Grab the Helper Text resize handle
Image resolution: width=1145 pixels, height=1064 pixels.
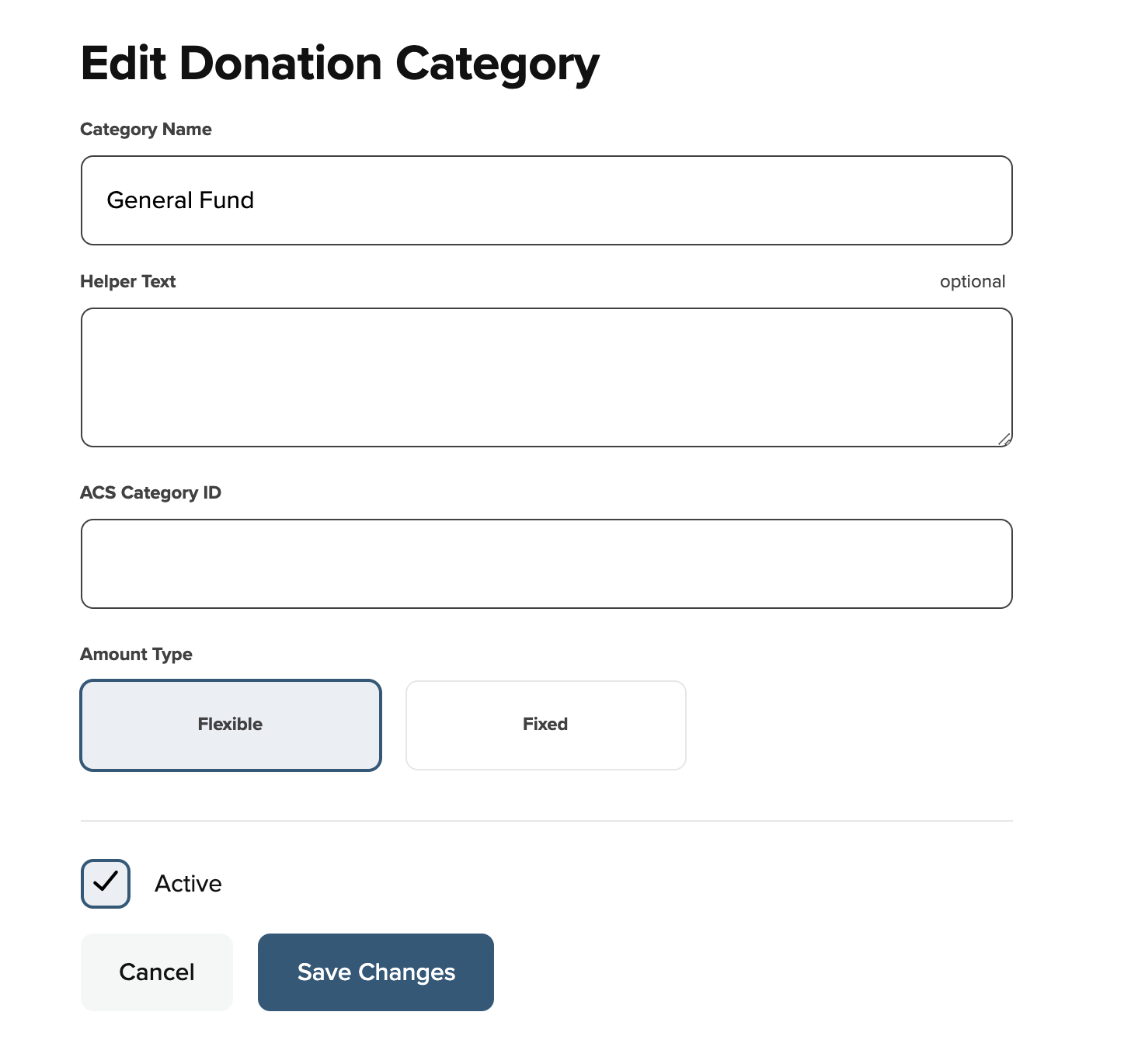[x=1004, y=440]
